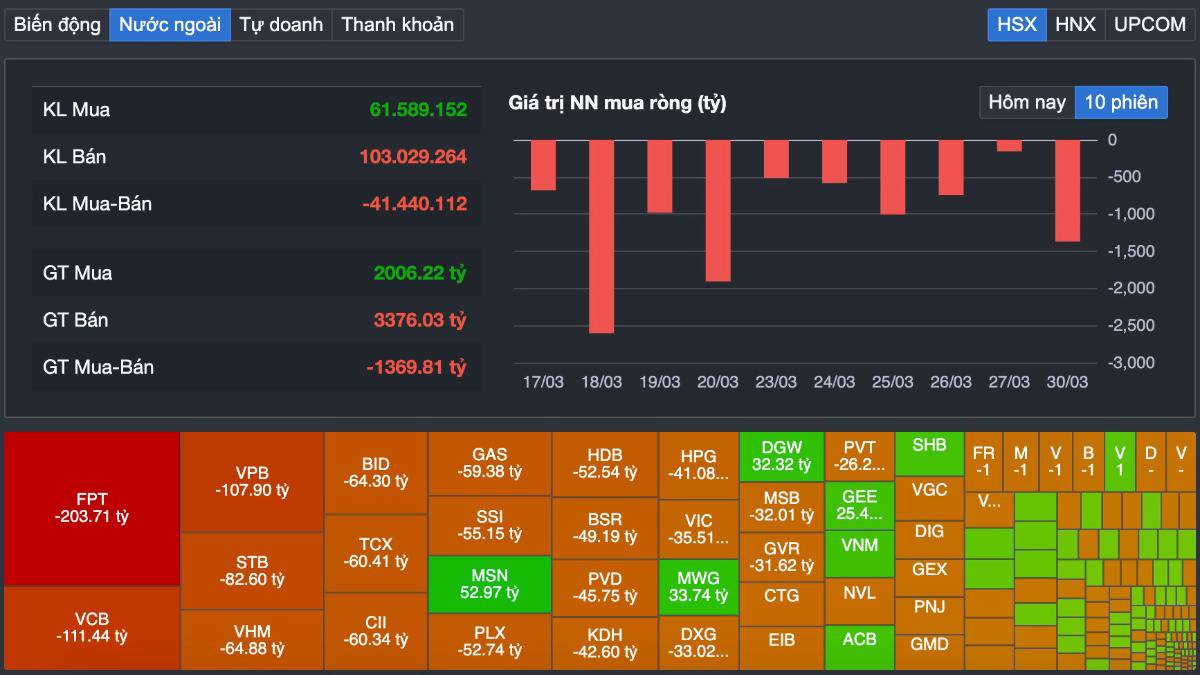Image resolution: width=1200 pixels, height=675 pixels.
Task: Open the HPG tile
Action: coord(698,465)
